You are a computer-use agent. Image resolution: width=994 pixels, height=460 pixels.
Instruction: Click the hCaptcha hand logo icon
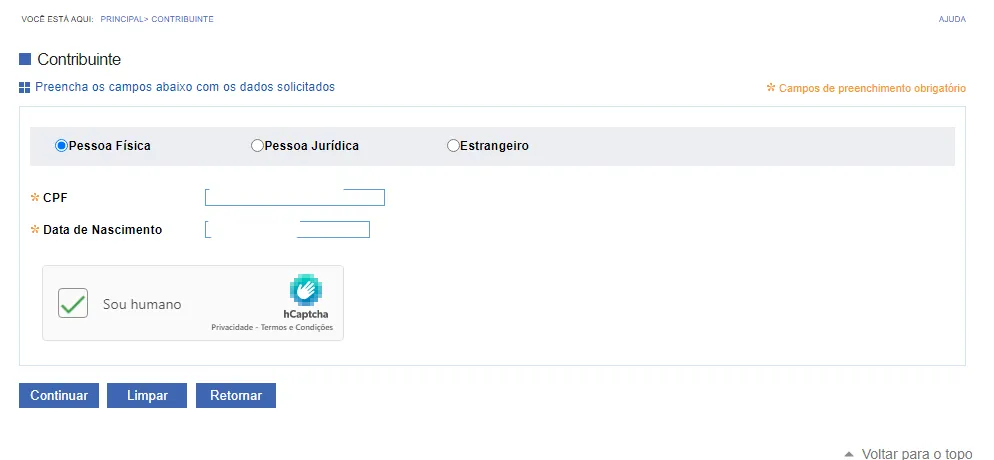[306, 290]
